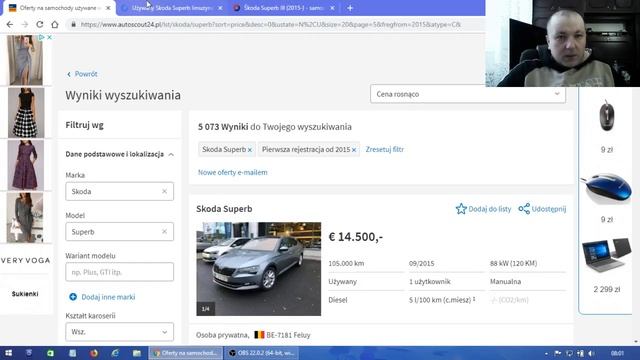Open the Skoda Superb listing title
The width and height of the screenshot is (640, 360).
click(x=224, y=209)
